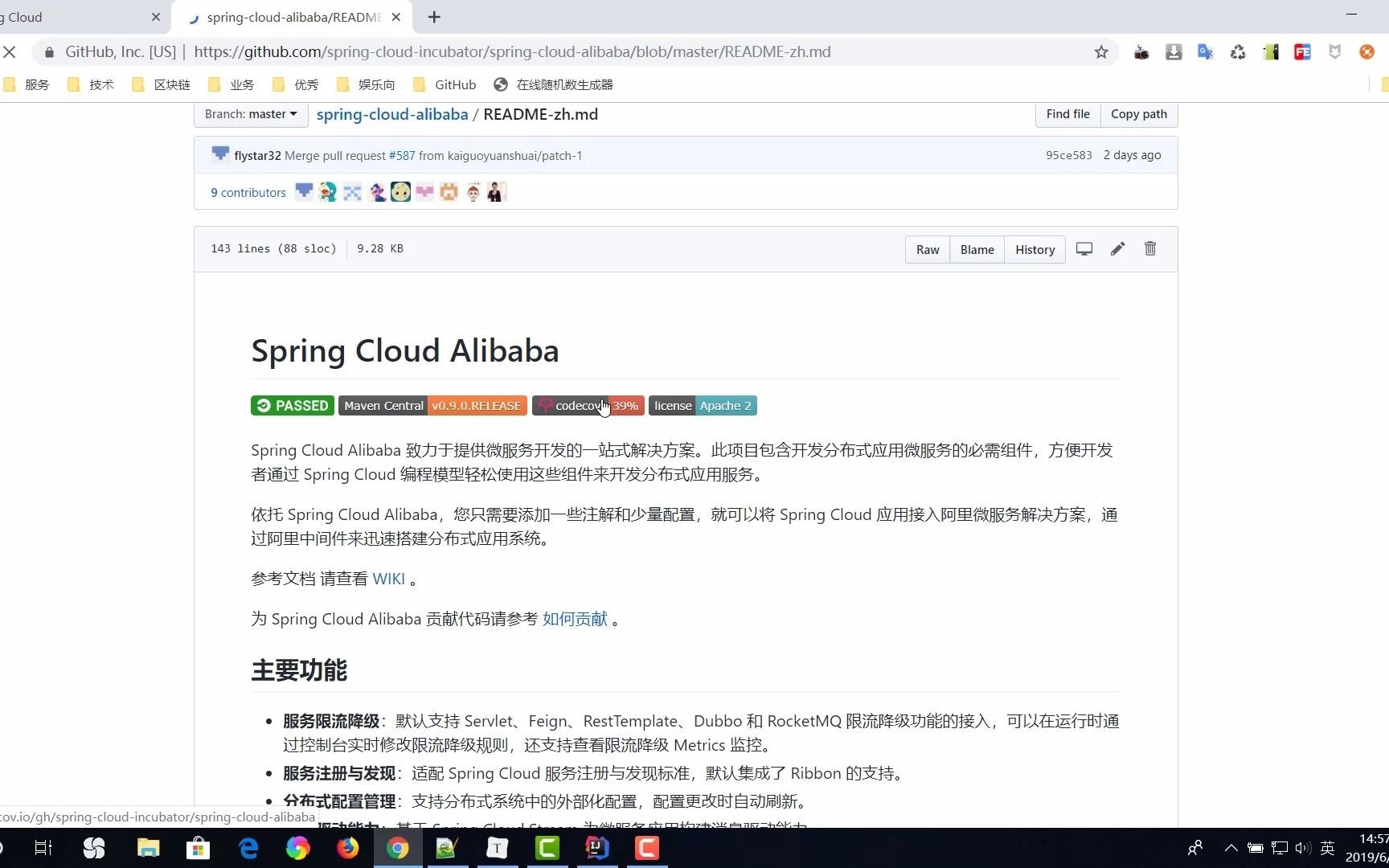Open the 区块链 bookmarks folder

tap(162, 84)
